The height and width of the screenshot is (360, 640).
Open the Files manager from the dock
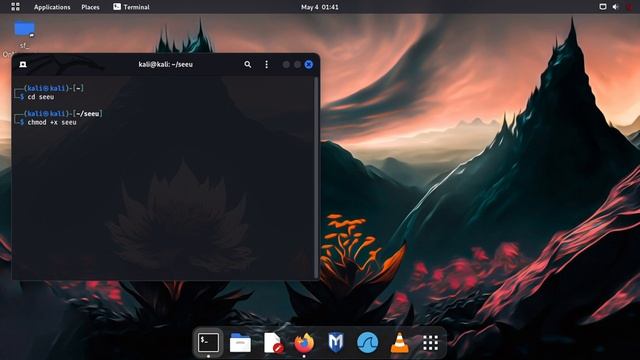pos(240,342)
